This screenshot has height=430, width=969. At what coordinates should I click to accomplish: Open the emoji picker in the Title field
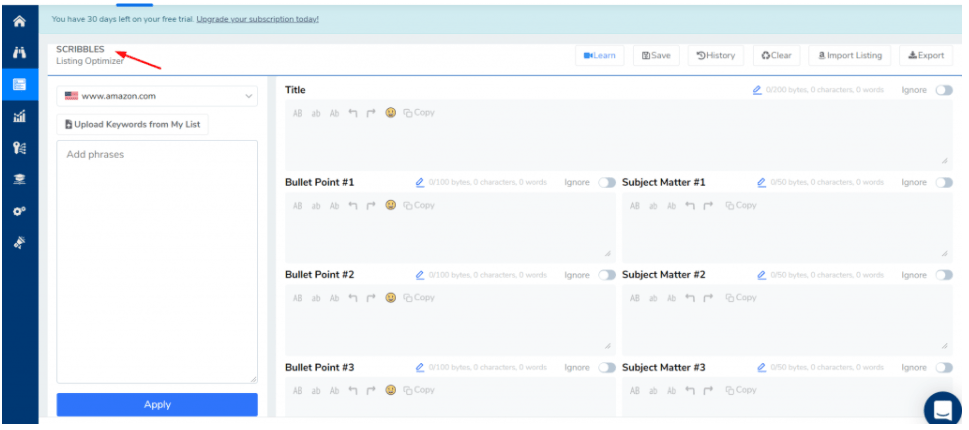[391, 113]
